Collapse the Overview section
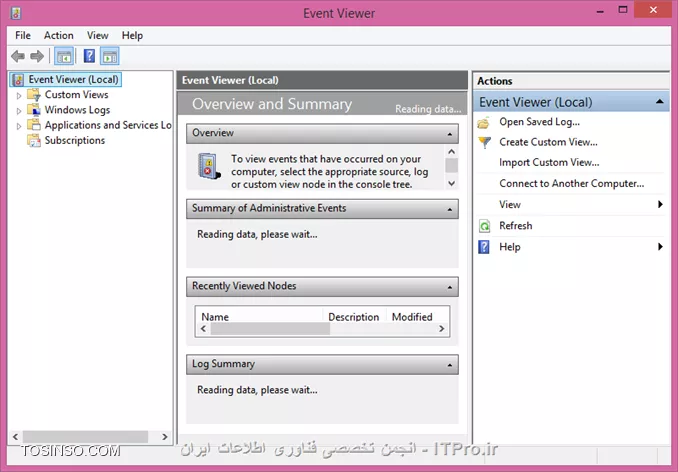The height and width of the screenshot is (472, 678). 450,134
